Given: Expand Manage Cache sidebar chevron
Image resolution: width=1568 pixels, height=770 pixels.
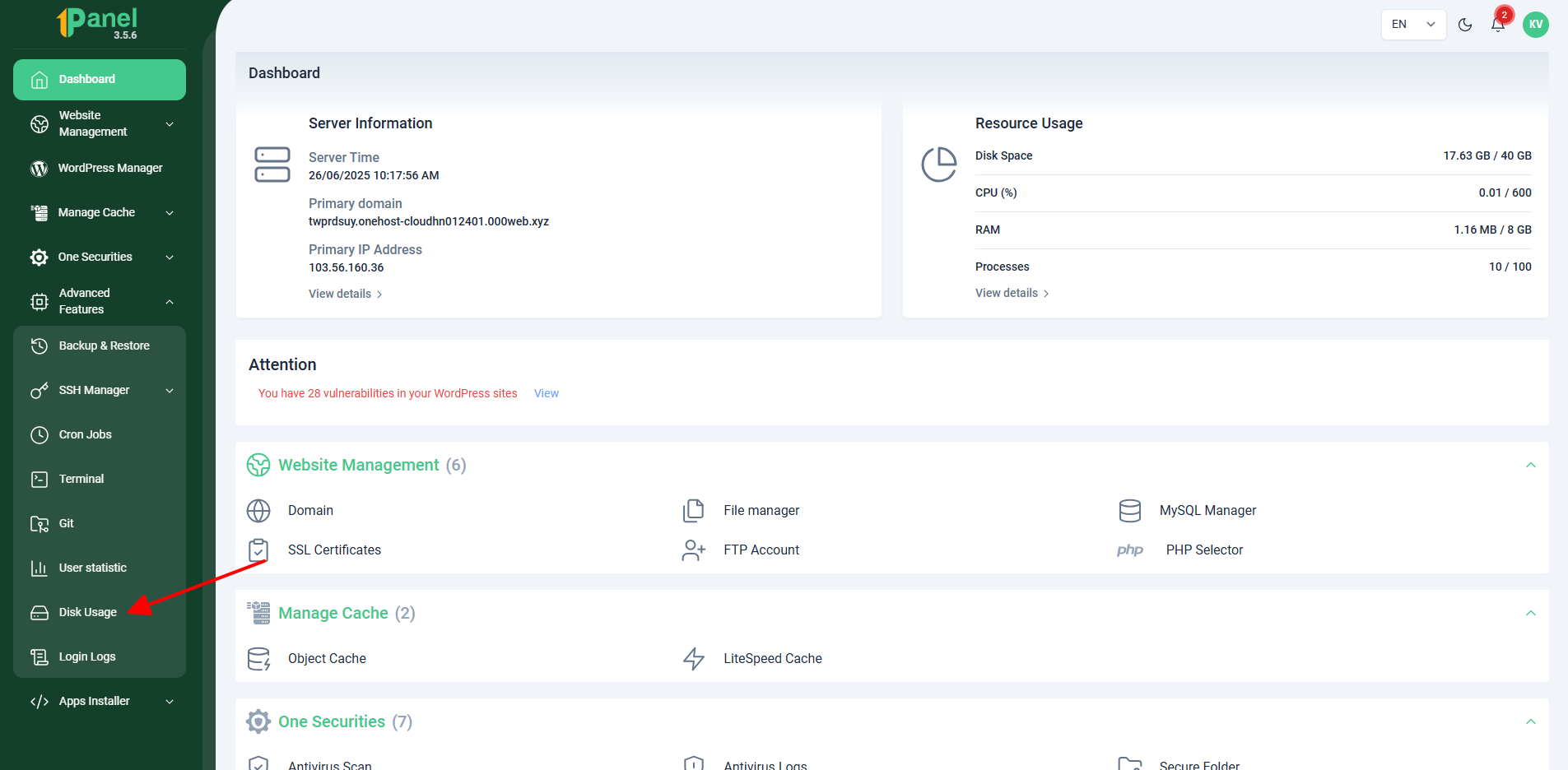Looking at the screenshot, I should click(170, 213).
